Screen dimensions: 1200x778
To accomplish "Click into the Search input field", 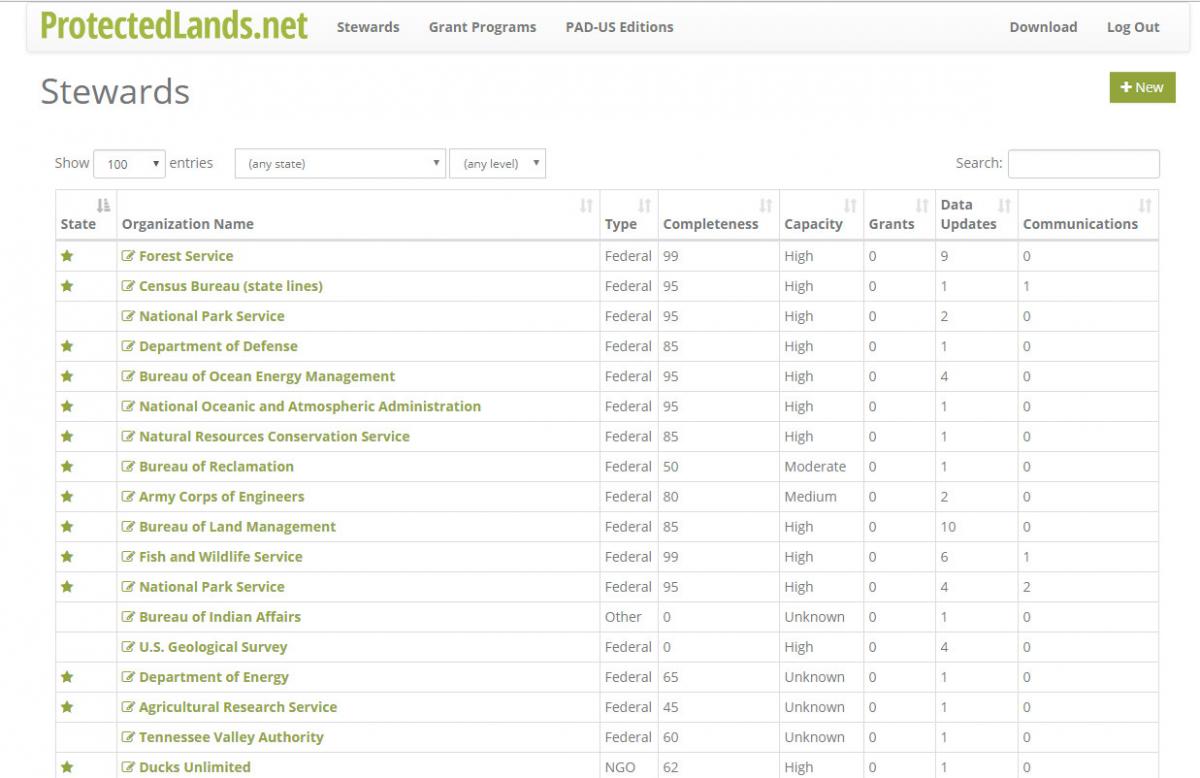I will click(x=1084, y=163).
